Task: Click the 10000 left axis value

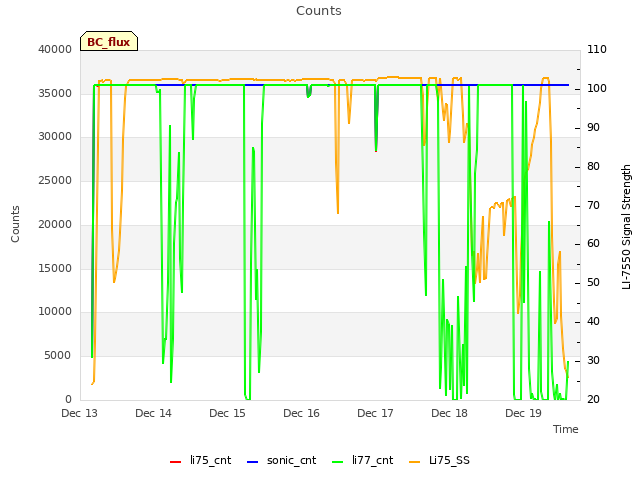Action: tap(55, 312)
